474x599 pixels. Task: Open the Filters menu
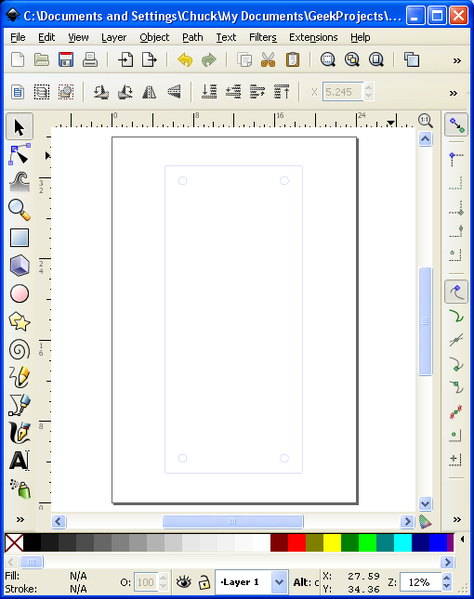263,37
